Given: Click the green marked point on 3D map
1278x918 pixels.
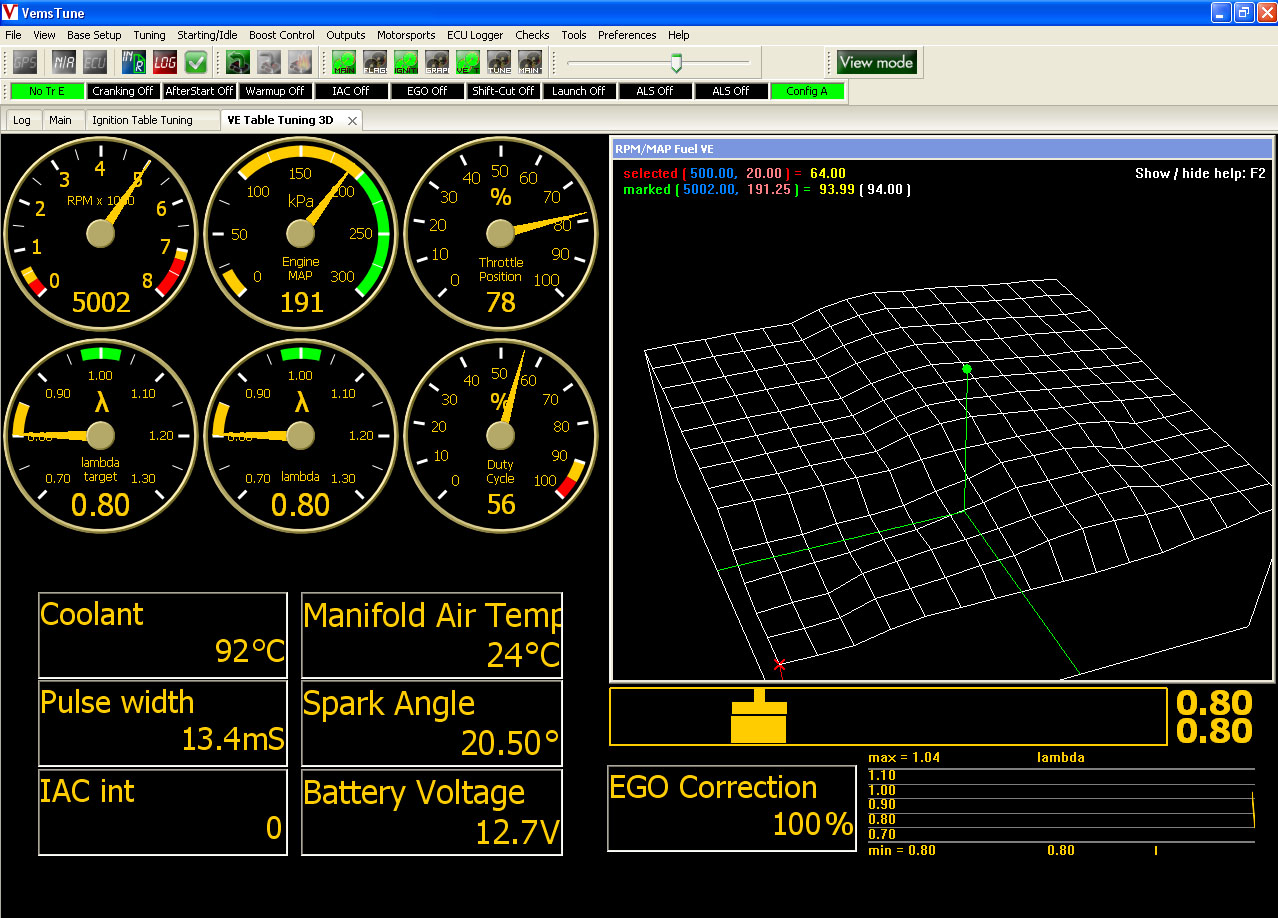Looking at the screenshot, I should click(x=967, y=369).
